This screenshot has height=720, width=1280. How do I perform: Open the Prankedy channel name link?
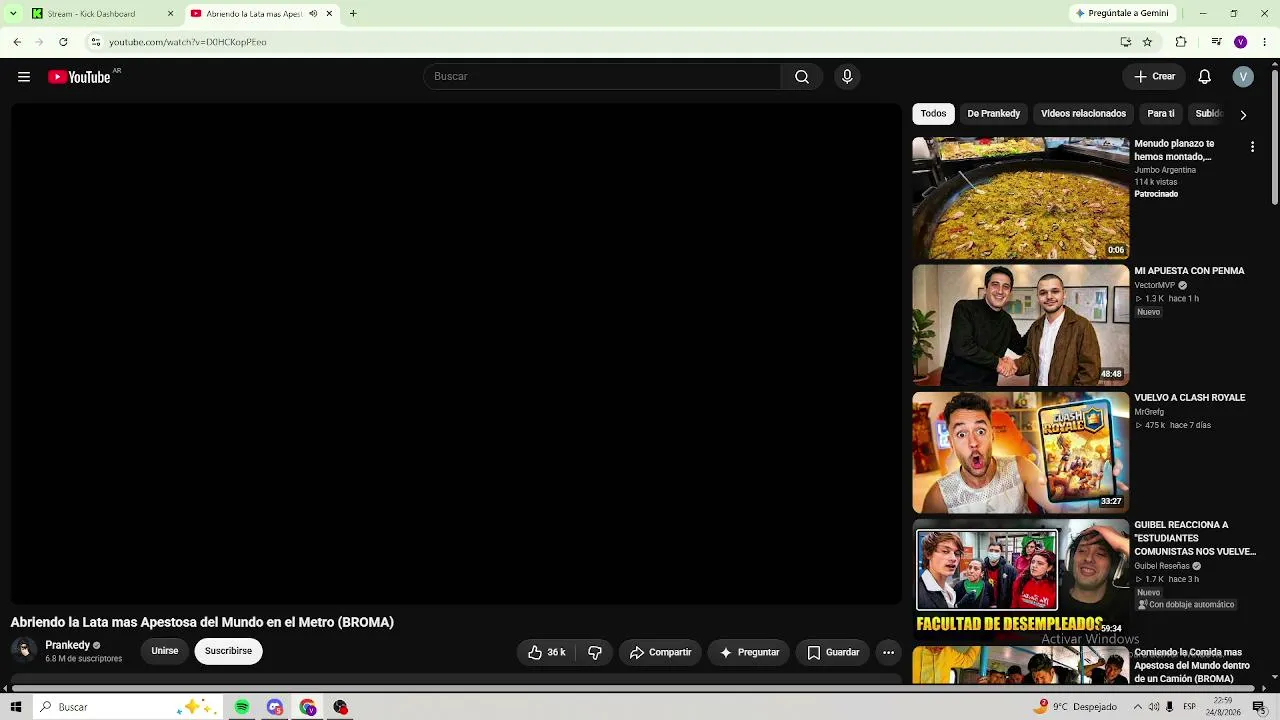tap(67, 645)
